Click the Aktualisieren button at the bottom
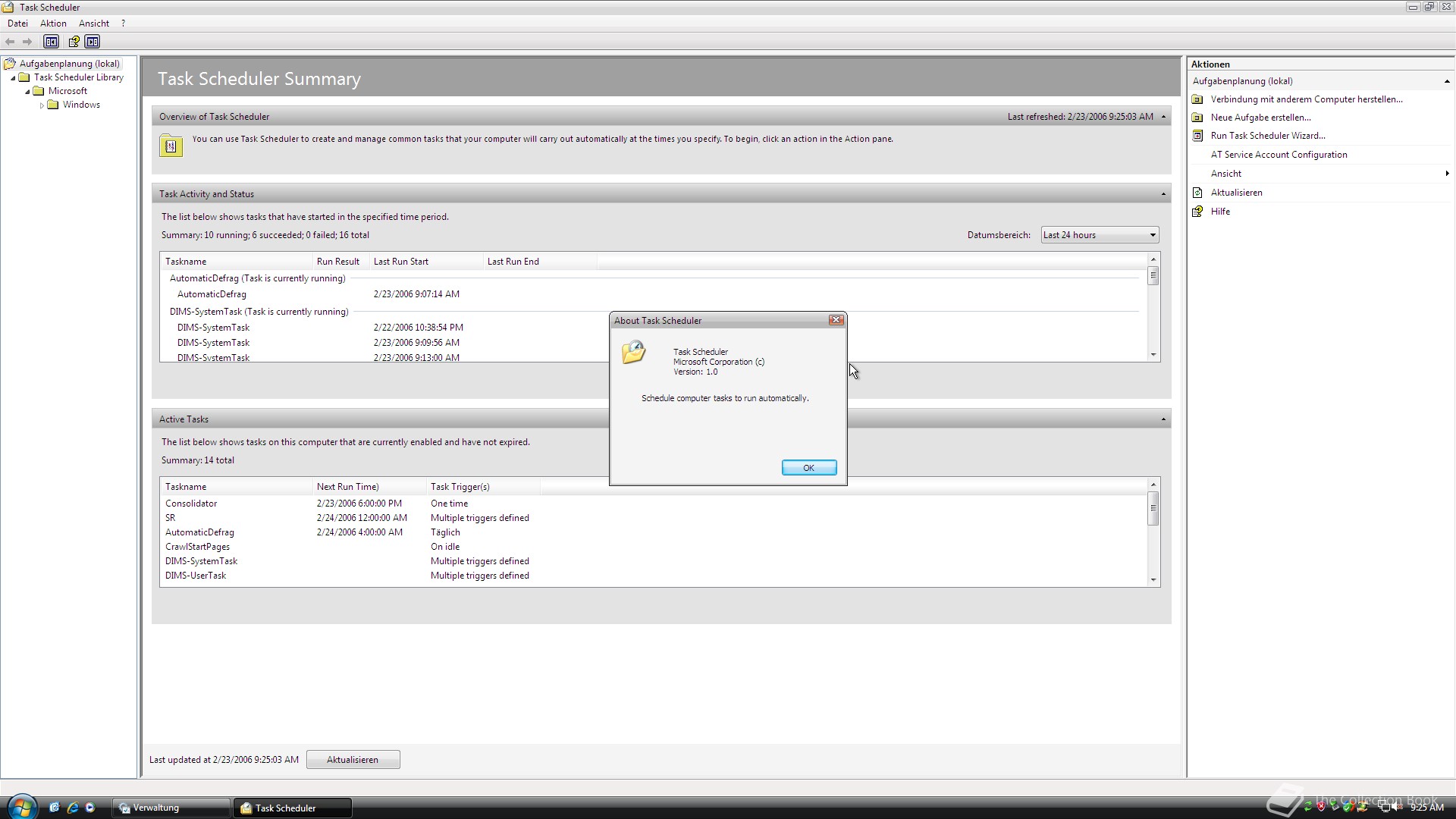The height and width of the screenshot is (819, 1456). 353,760
